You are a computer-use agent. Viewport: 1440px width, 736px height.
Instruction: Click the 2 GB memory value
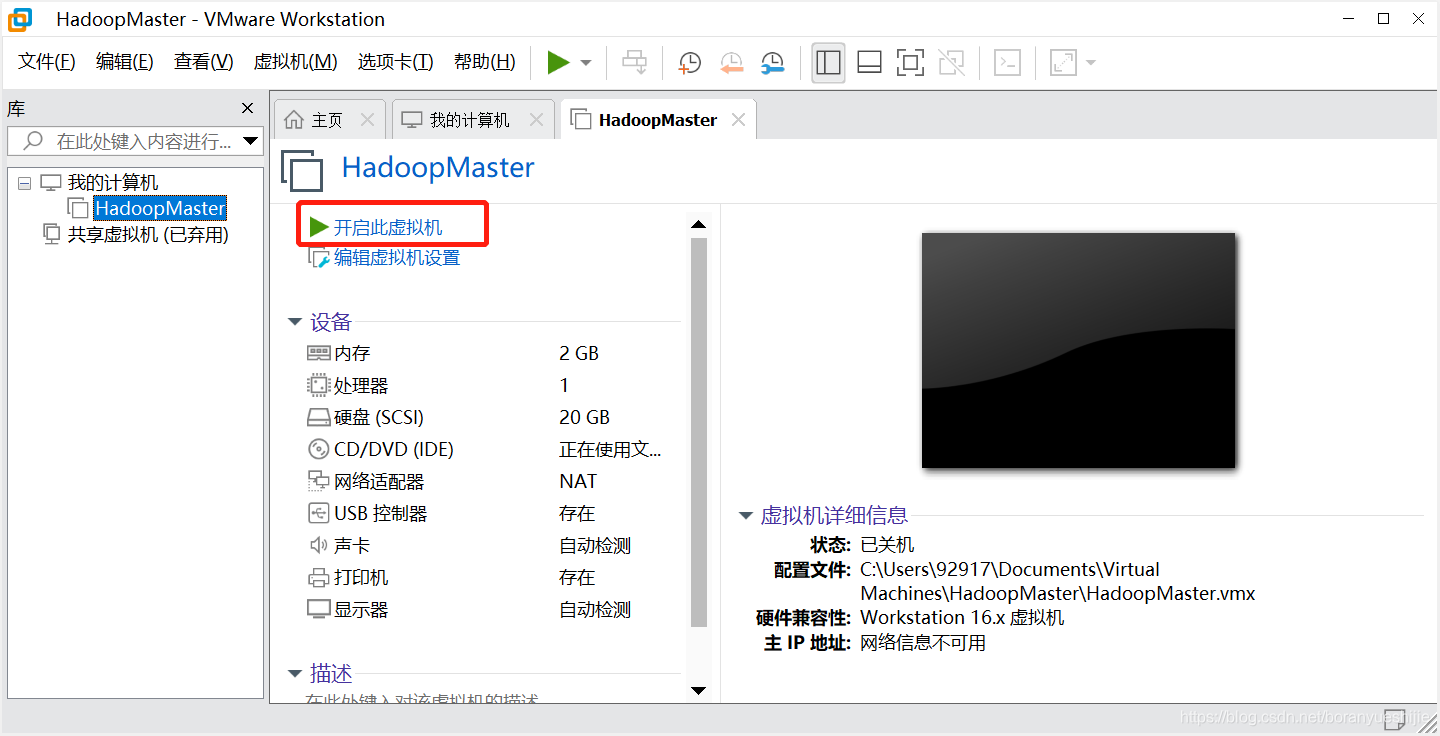[x=579, y=354]
